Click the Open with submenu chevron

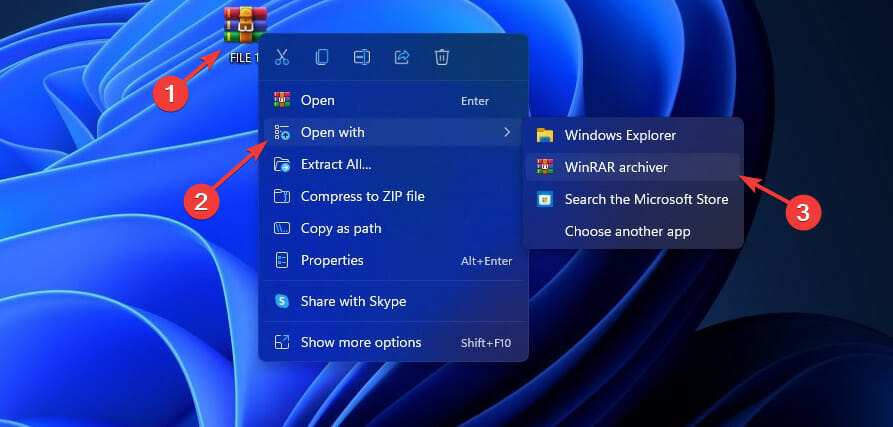(x=507, y=133)
